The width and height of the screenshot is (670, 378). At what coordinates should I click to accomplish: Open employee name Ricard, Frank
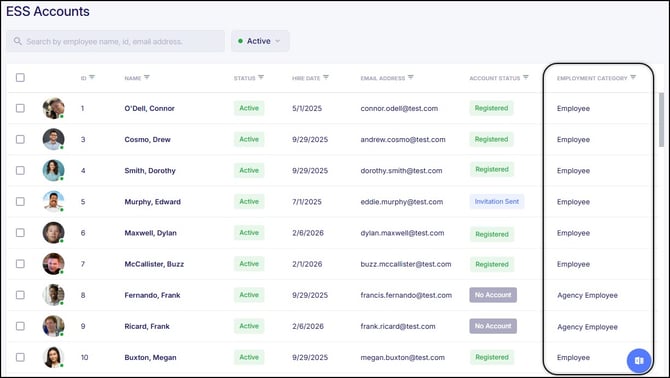click(147, 326)
